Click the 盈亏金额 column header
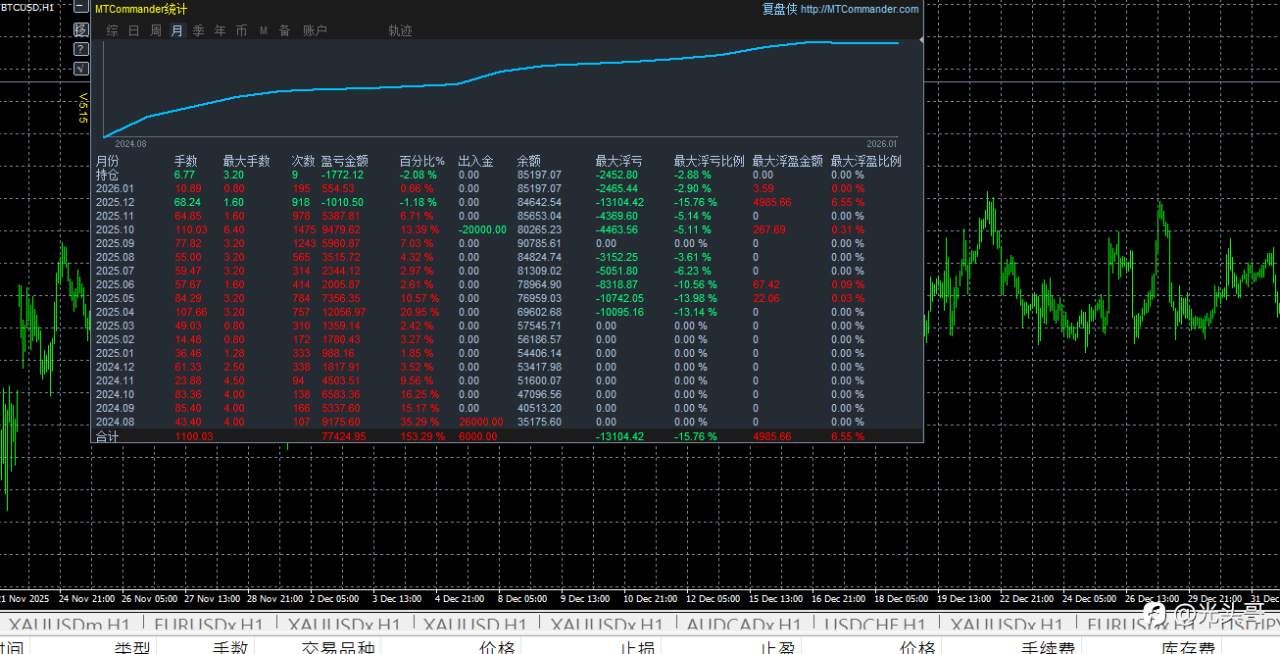Viewport: 1280px width, 654px height. point(344,161)
